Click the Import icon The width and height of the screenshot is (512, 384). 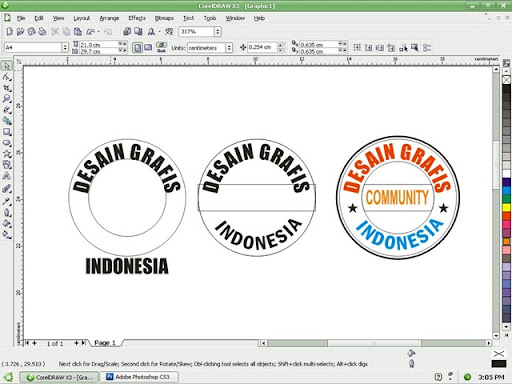tap(127, 31)
